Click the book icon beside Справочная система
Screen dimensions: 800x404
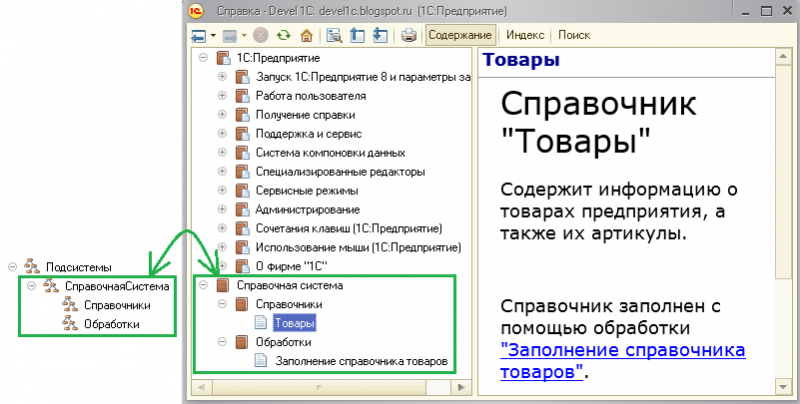tap(223, 285)
